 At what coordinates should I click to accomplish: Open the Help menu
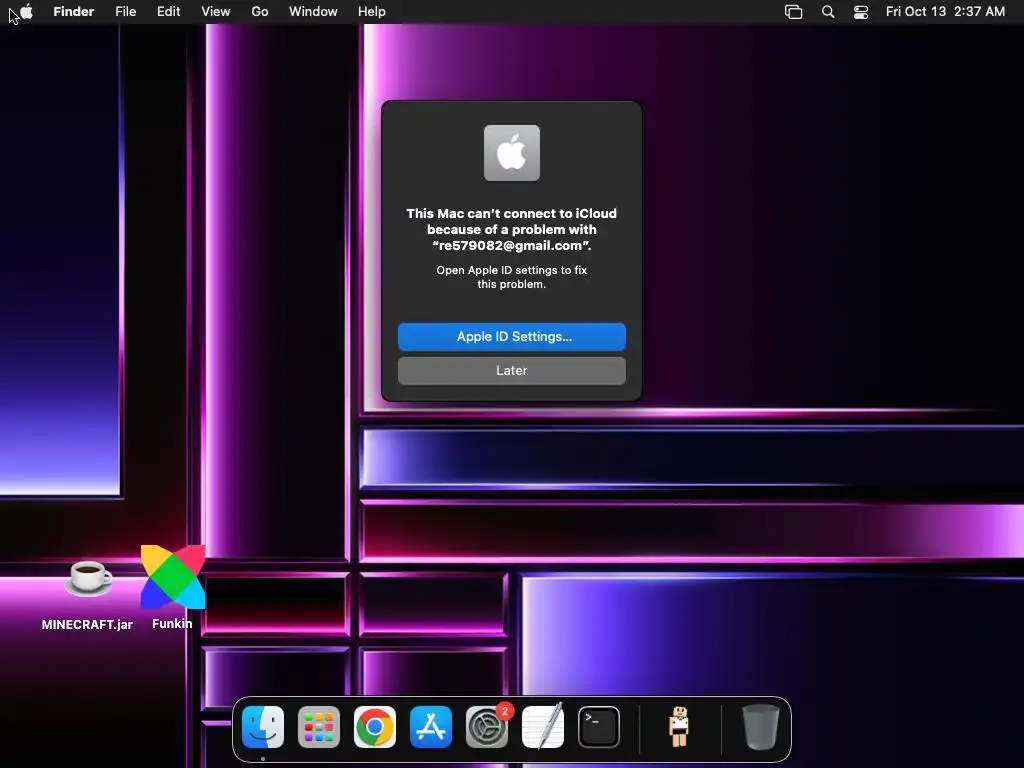372,12
